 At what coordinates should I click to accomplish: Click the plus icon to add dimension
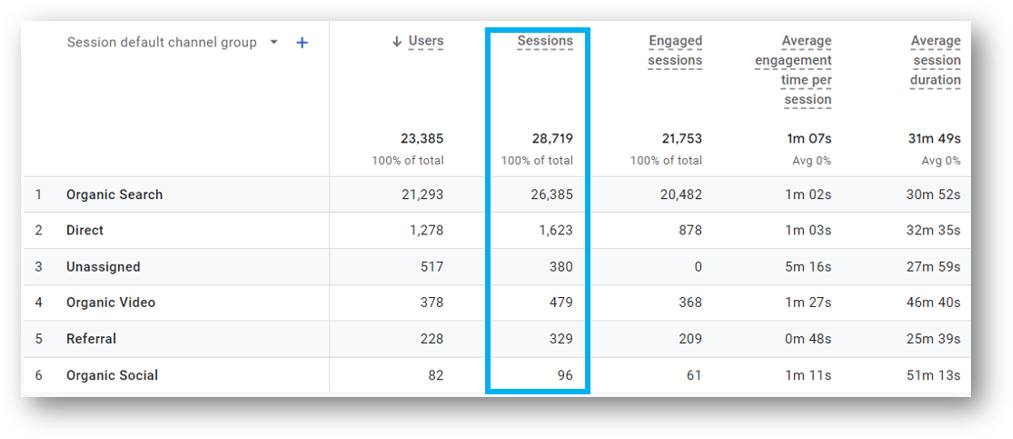[302, 43]
